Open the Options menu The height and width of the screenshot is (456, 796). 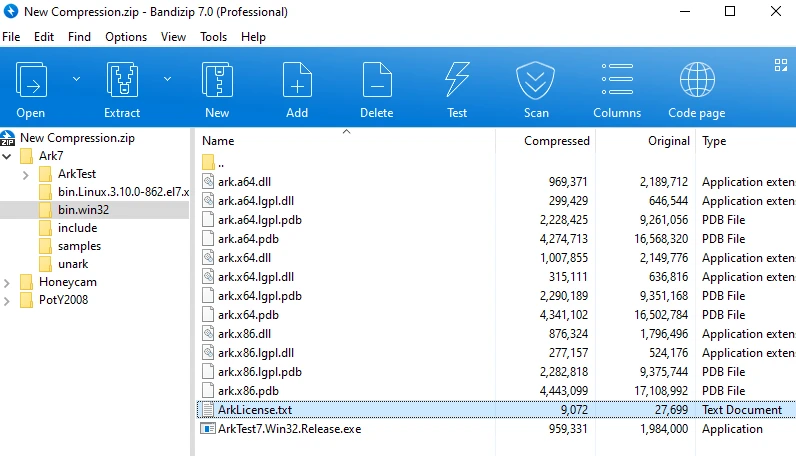126,37
